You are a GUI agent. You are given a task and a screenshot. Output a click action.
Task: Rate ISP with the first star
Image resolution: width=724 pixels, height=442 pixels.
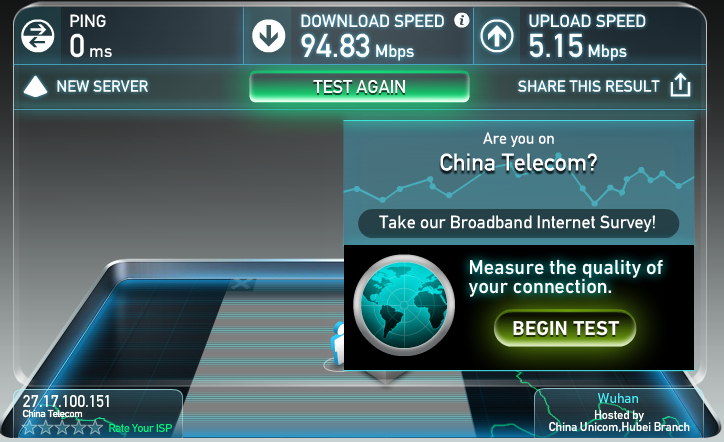pyautogui.click(x=30, y=427)
